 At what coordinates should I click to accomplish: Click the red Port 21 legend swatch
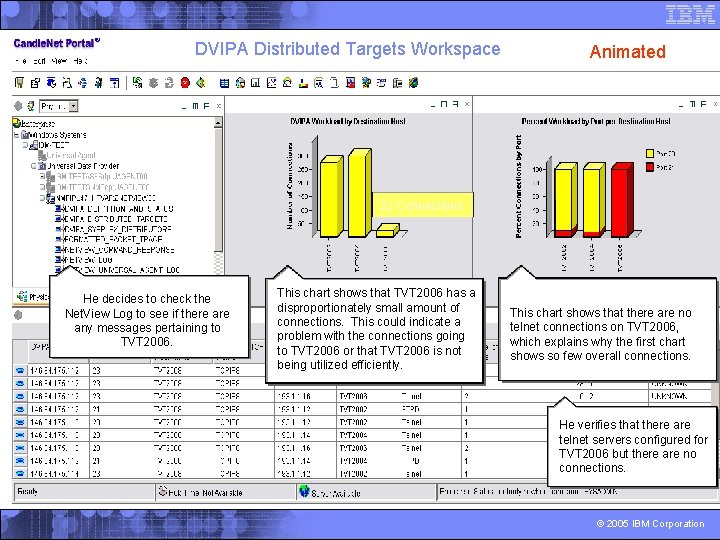click(x=650, y=167)
